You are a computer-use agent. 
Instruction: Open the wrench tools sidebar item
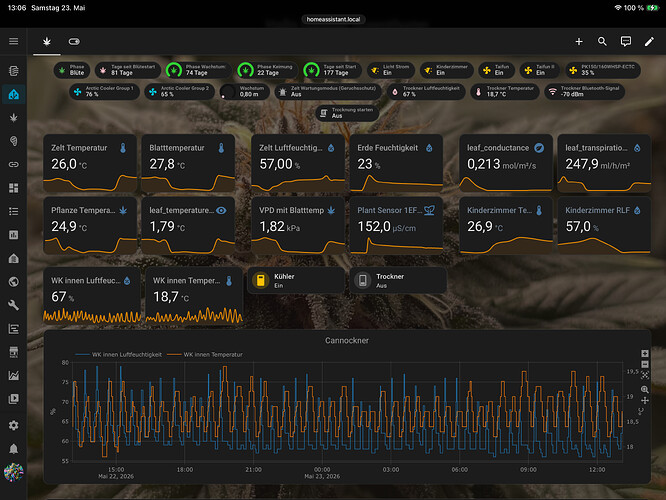14,305
